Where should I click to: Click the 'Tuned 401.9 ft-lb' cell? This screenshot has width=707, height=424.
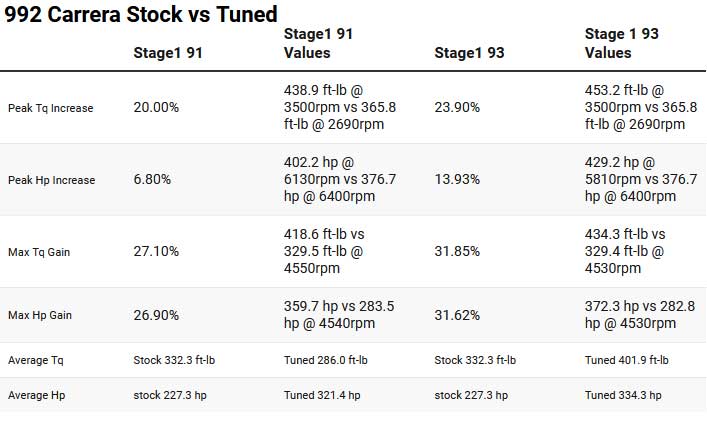click(627, 360)
